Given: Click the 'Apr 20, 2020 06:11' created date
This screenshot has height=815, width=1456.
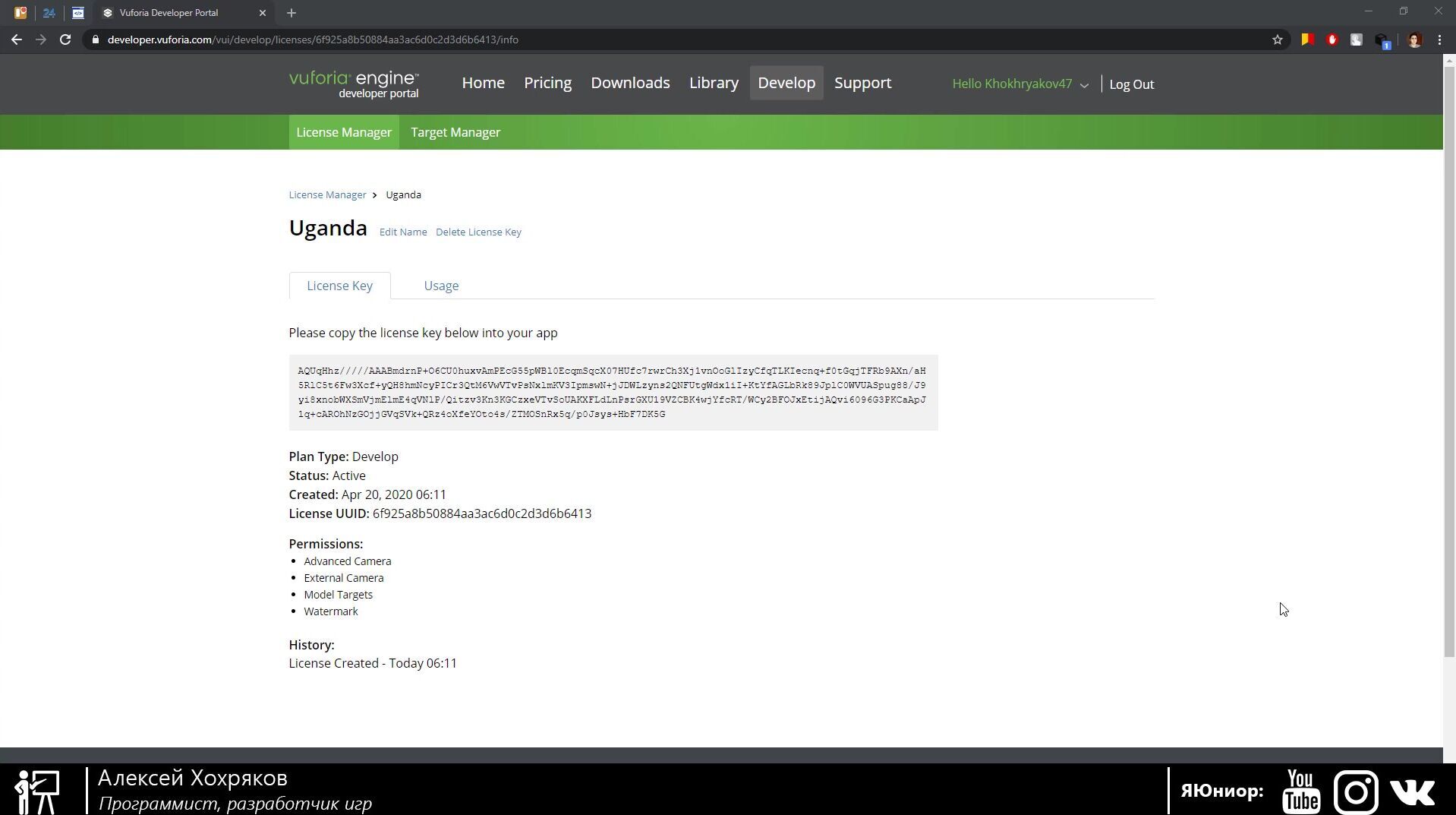Looking at the screenshot, I should 394,495.
